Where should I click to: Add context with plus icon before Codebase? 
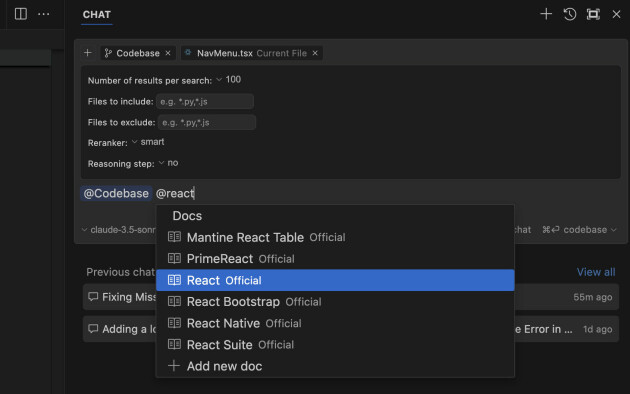click(88, 53)
